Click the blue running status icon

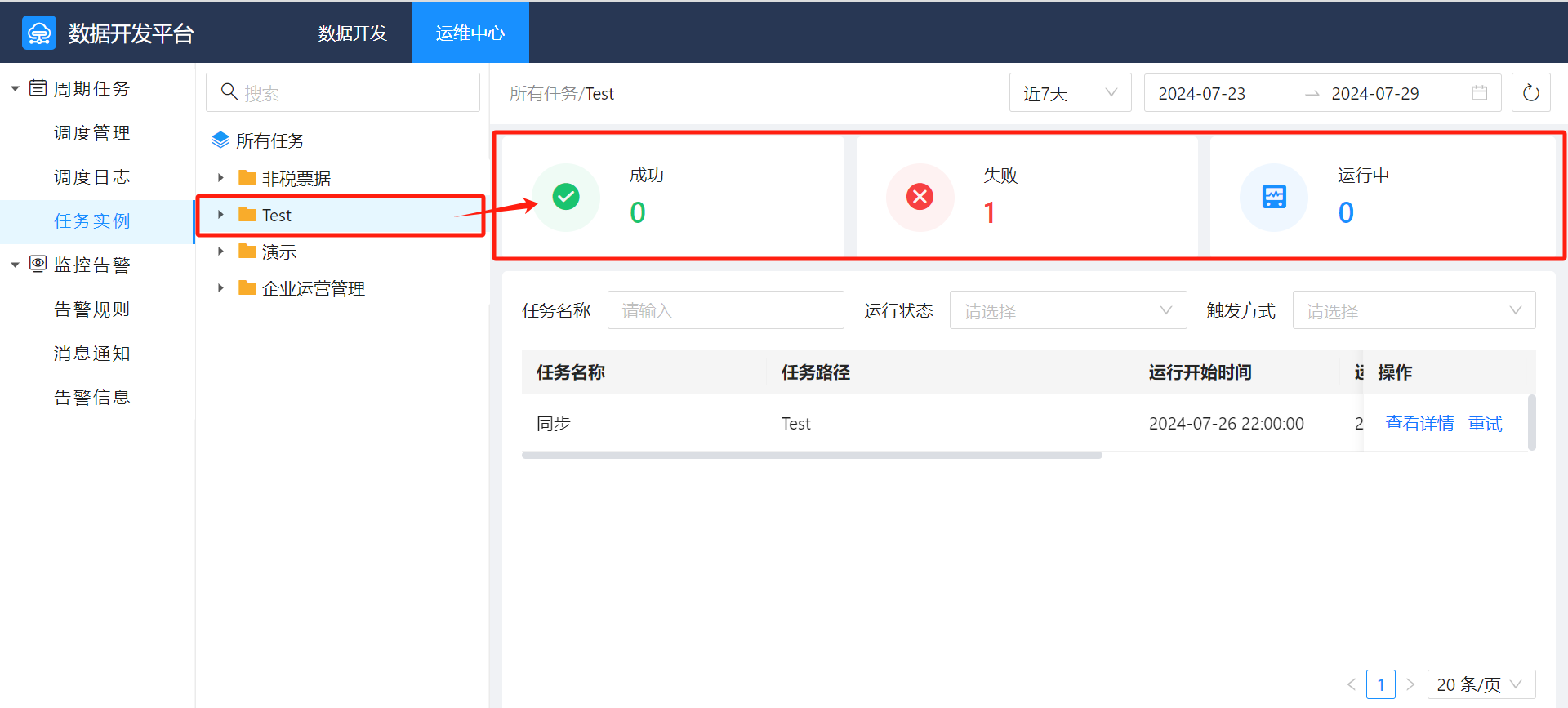click(1274, 197)
